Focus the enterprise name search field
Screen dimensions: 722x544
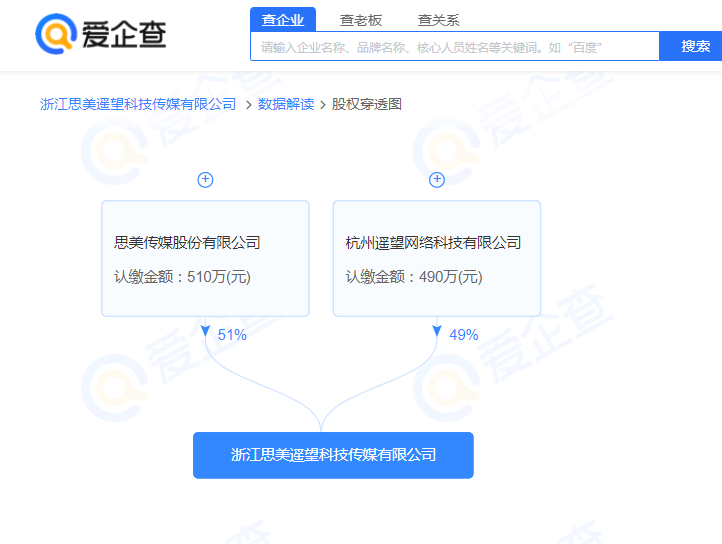pyautogui.click(x=455, y=47)
